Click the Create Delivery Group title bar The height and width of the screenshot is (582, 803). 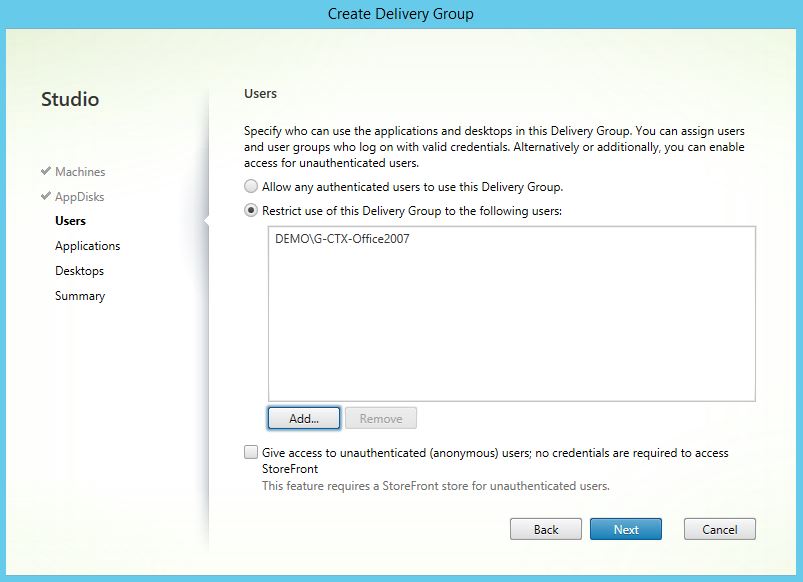[x=401, y=14]
